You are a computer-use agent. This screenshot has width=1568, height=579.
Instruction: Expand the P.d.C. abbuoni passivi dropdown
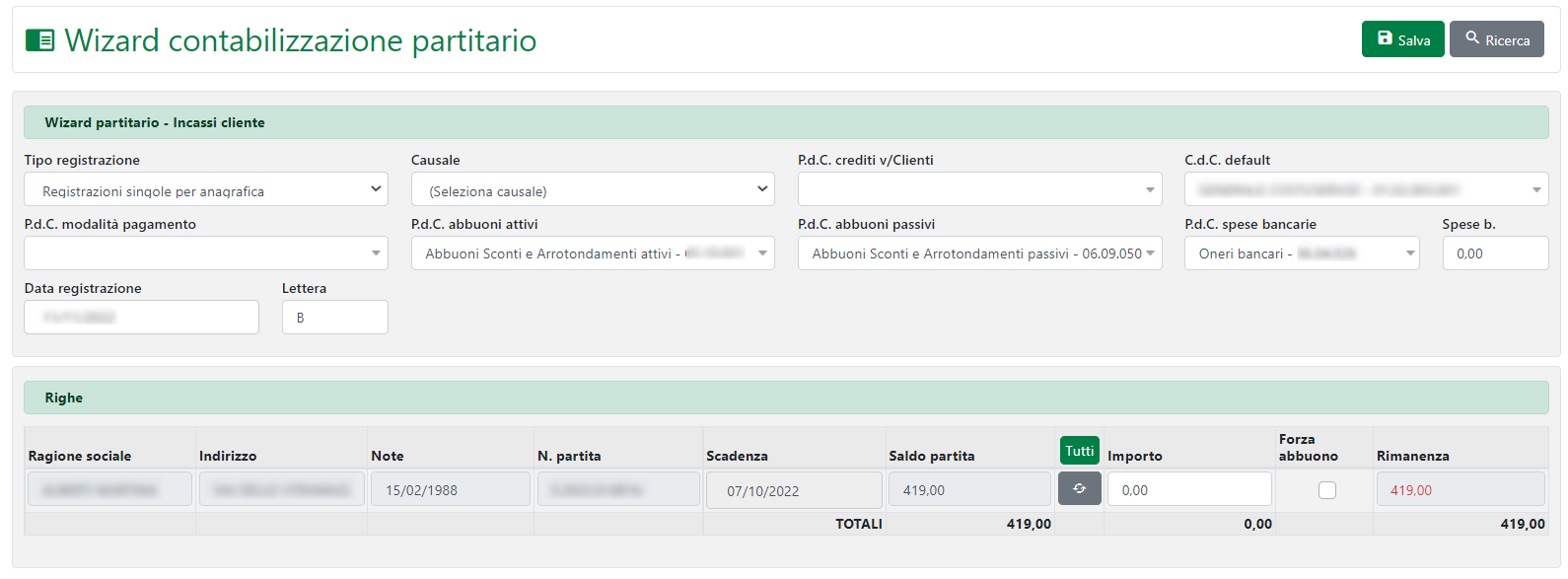tap(979, 253)
